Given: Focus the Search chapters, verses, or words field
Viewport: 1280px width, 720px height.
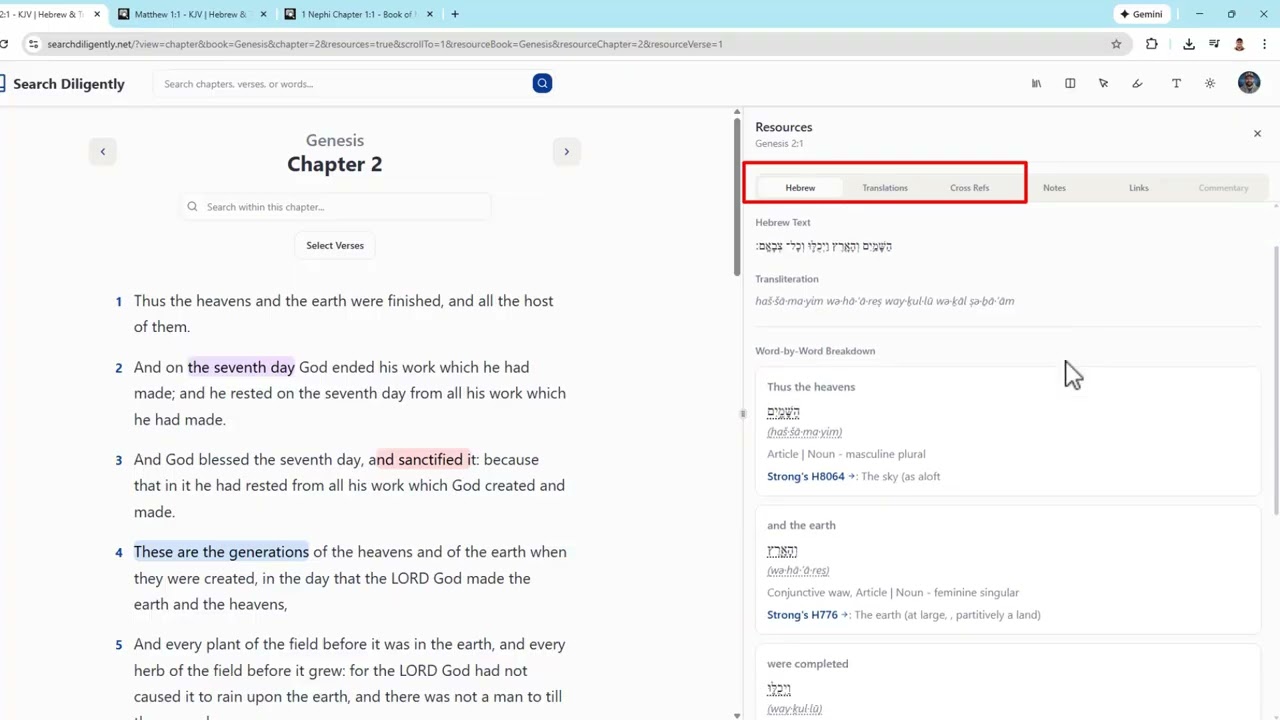Looking at the screenshot, I should coord(345,84).
